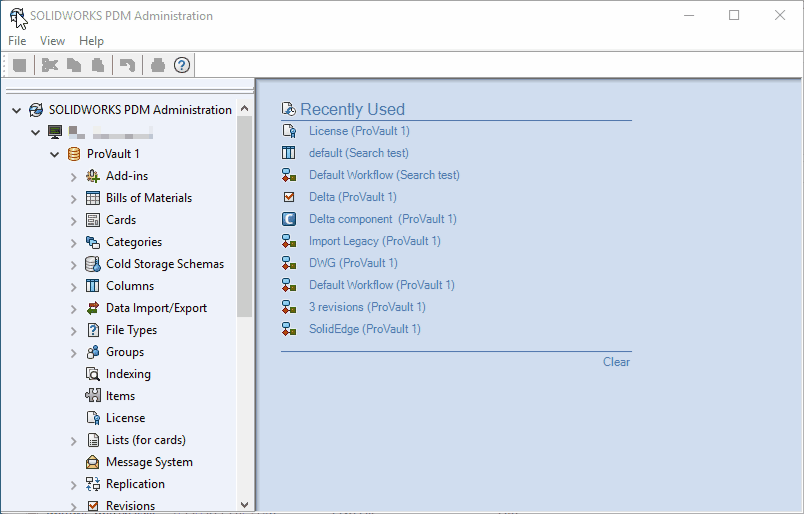This screenshot has width=804, height=514.
Task: Click the Print toolbar icon
Action: tap(158, 65)
